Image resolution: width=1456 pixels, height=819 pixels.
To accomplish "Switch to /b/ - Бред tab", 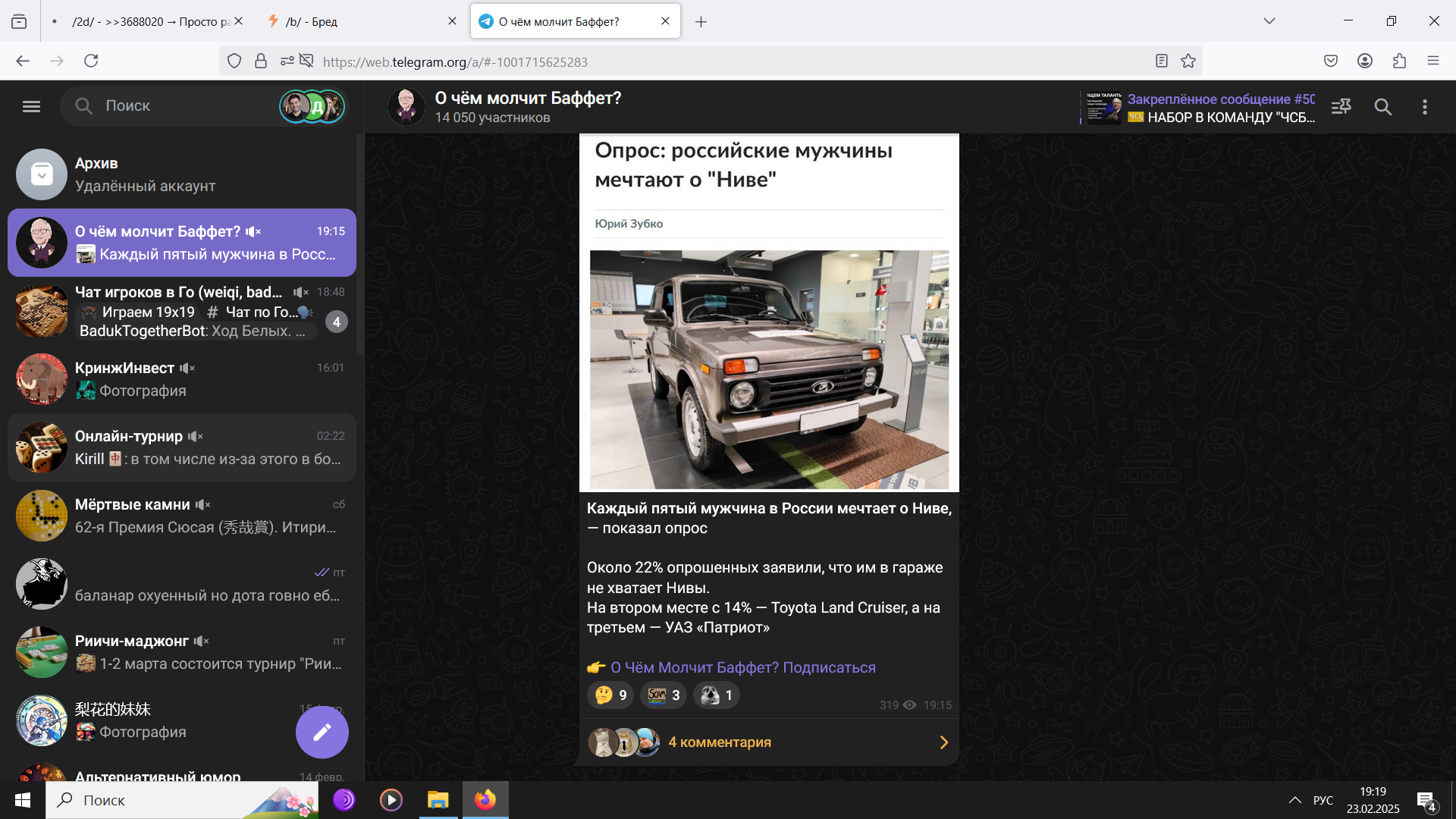I will pyautogui.click(x=360, y=21).
